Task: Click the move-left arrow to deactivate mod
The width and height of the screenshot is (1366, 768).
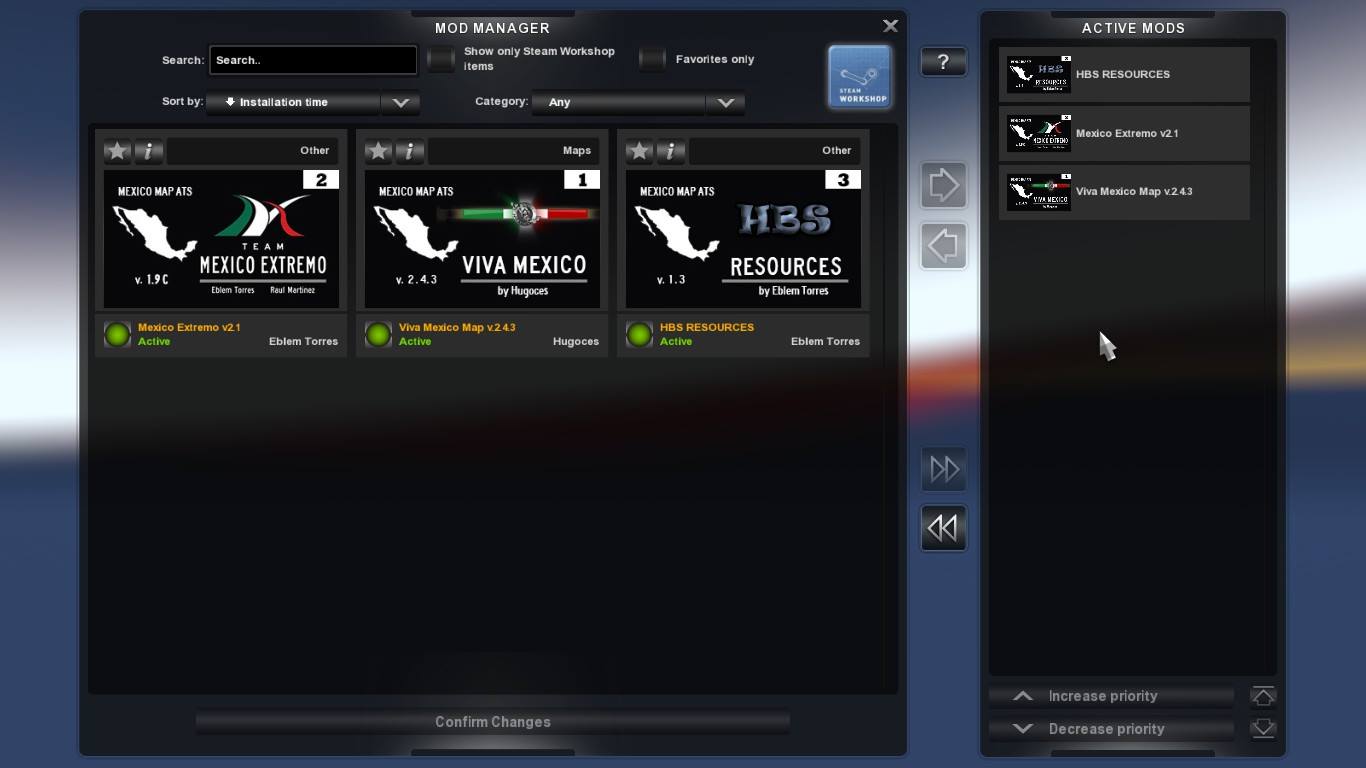Action: tap(944, 246)
